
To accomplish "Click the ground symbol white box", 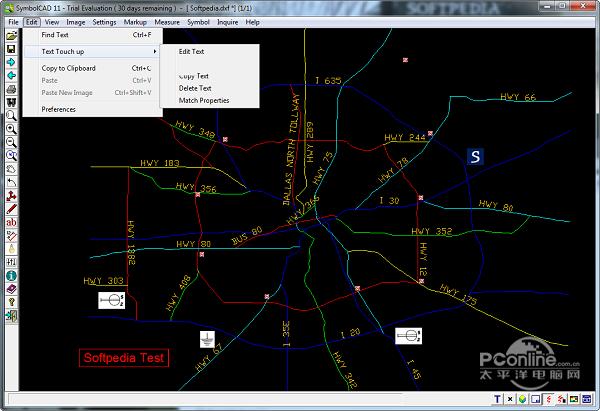I will tap(207, 339).
